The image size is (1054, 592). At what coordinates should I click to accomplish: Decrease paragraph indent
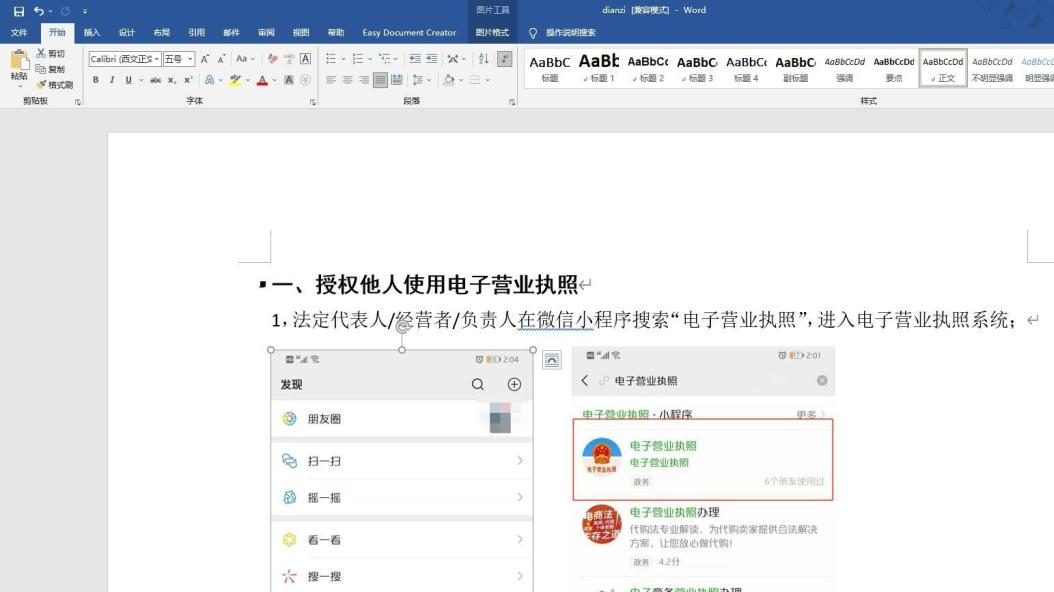415,59
